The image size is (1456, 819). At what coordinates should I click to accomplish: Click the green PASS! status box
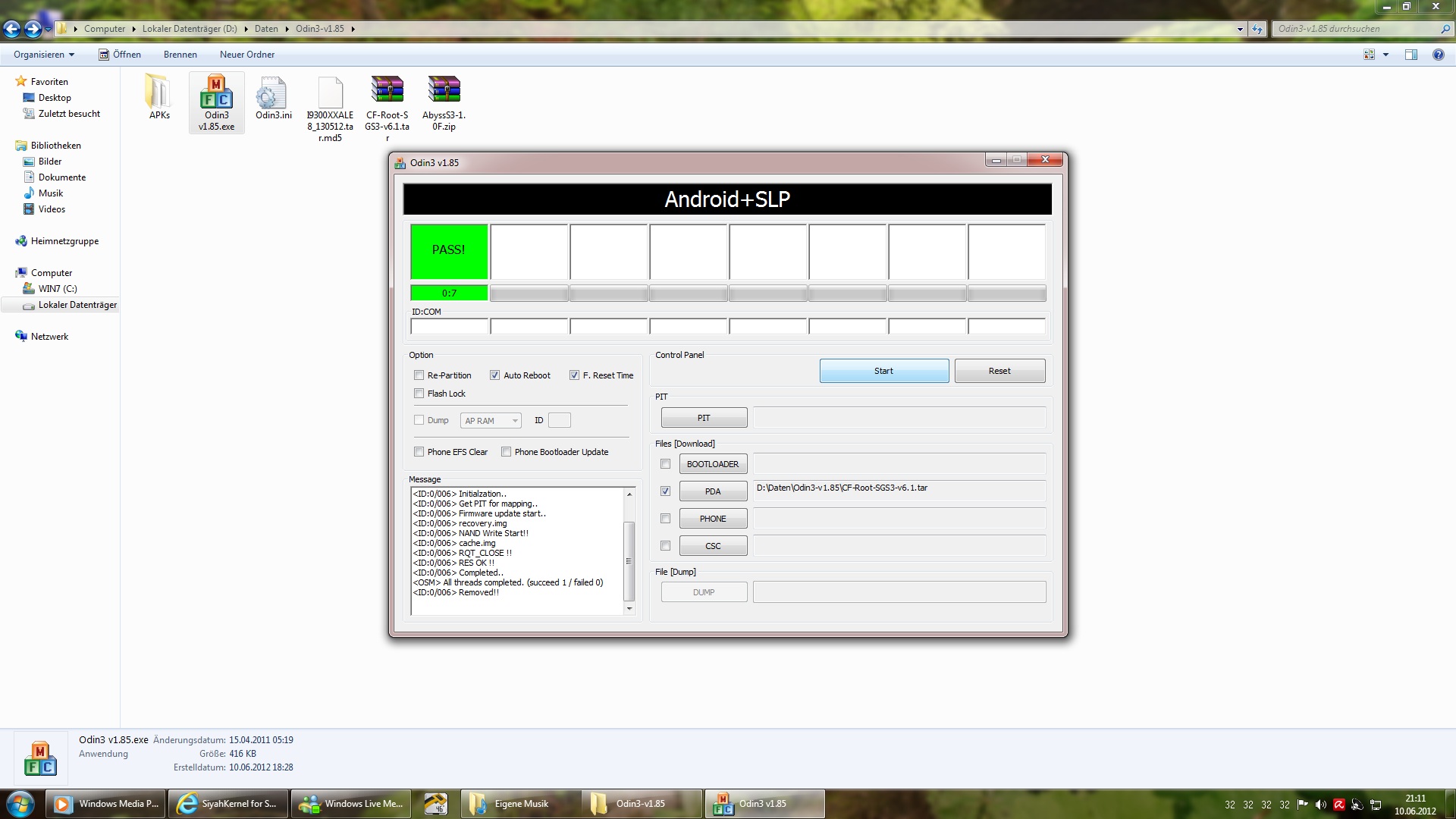[449, 251]
